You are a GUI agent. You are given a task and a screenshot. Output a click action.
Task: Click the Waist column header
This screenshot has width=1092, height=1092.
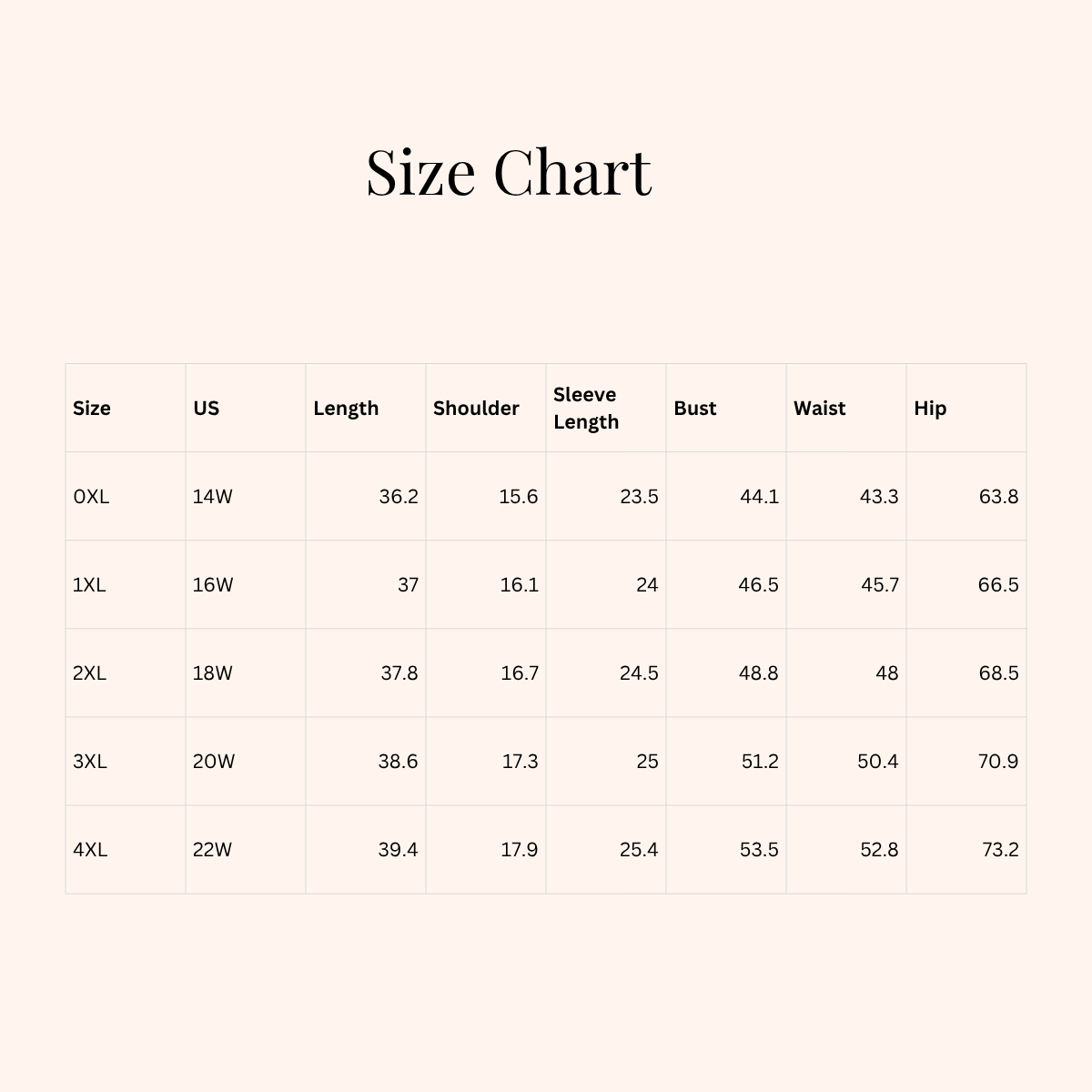819,408
